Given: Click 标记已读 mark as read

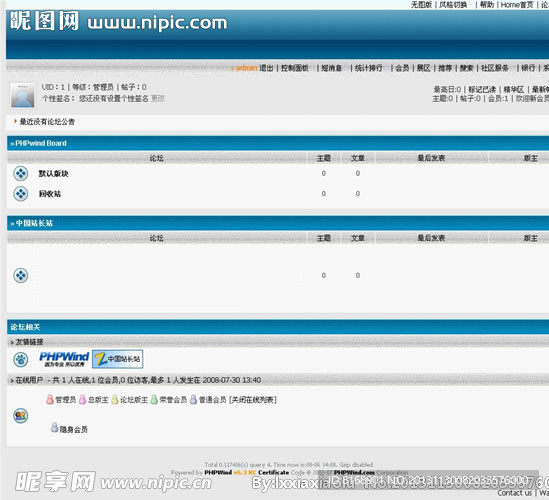Looking at the screenshot, I should tap(482, 90).
